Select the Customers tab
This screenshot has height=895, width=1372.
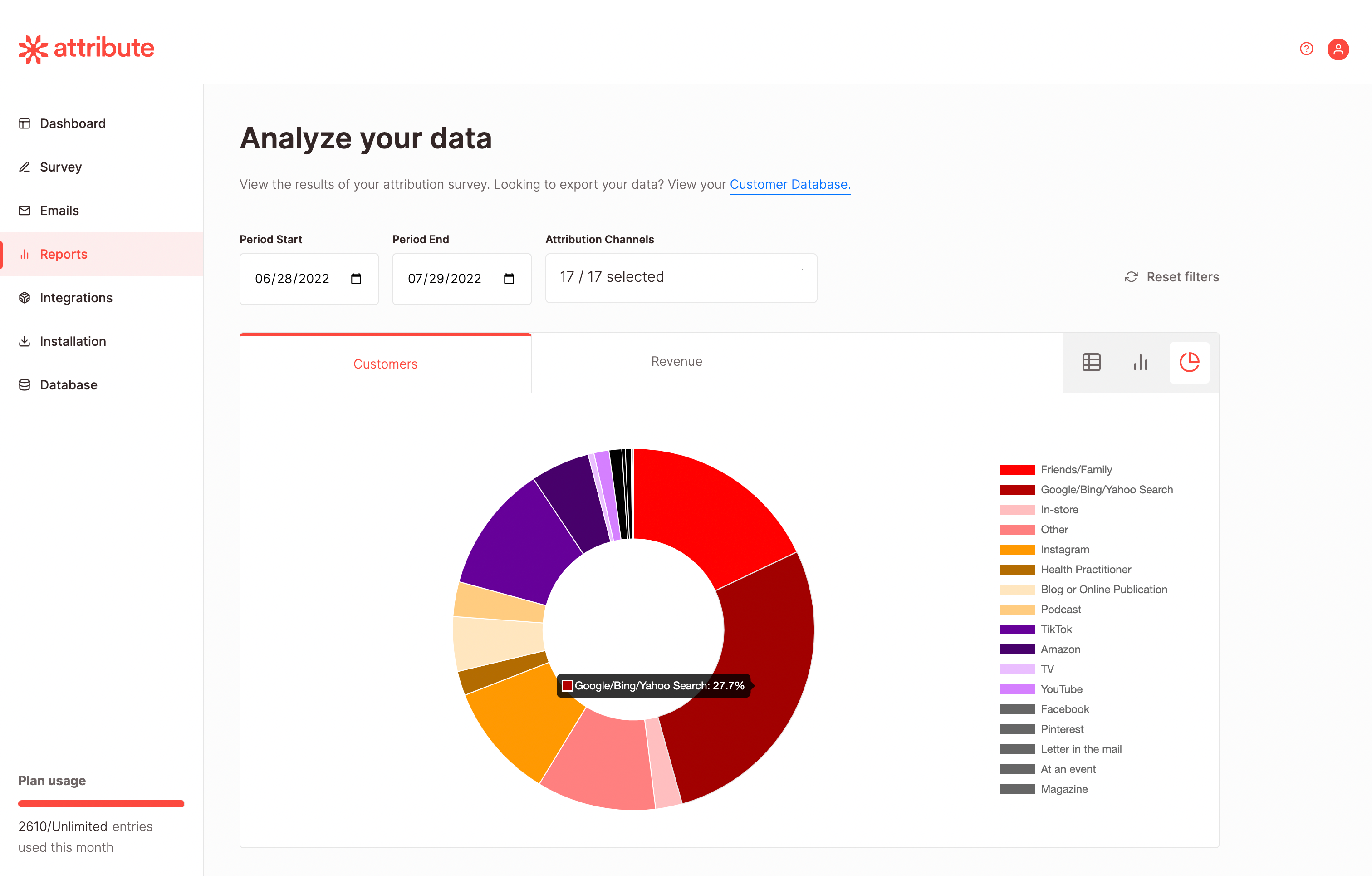[385, 364]
